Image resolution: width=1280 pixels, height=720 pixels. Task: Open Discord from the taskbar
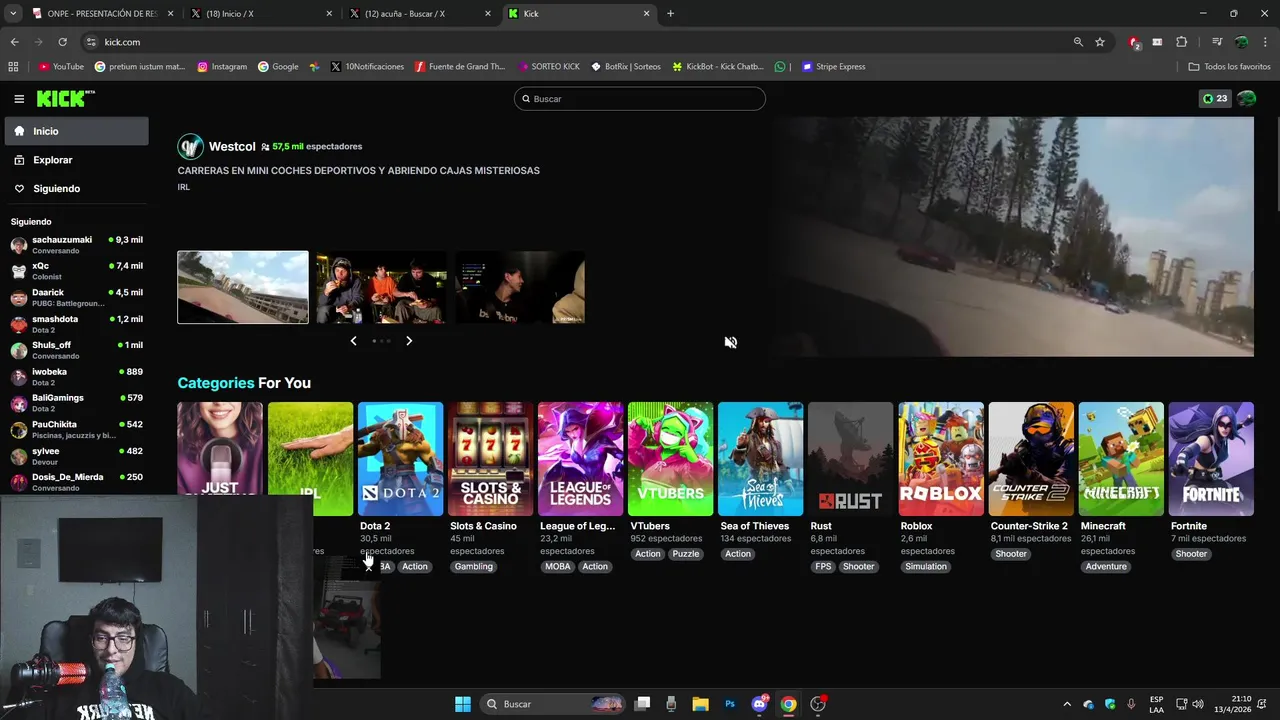pyautogui.click(x=760, y=704)
